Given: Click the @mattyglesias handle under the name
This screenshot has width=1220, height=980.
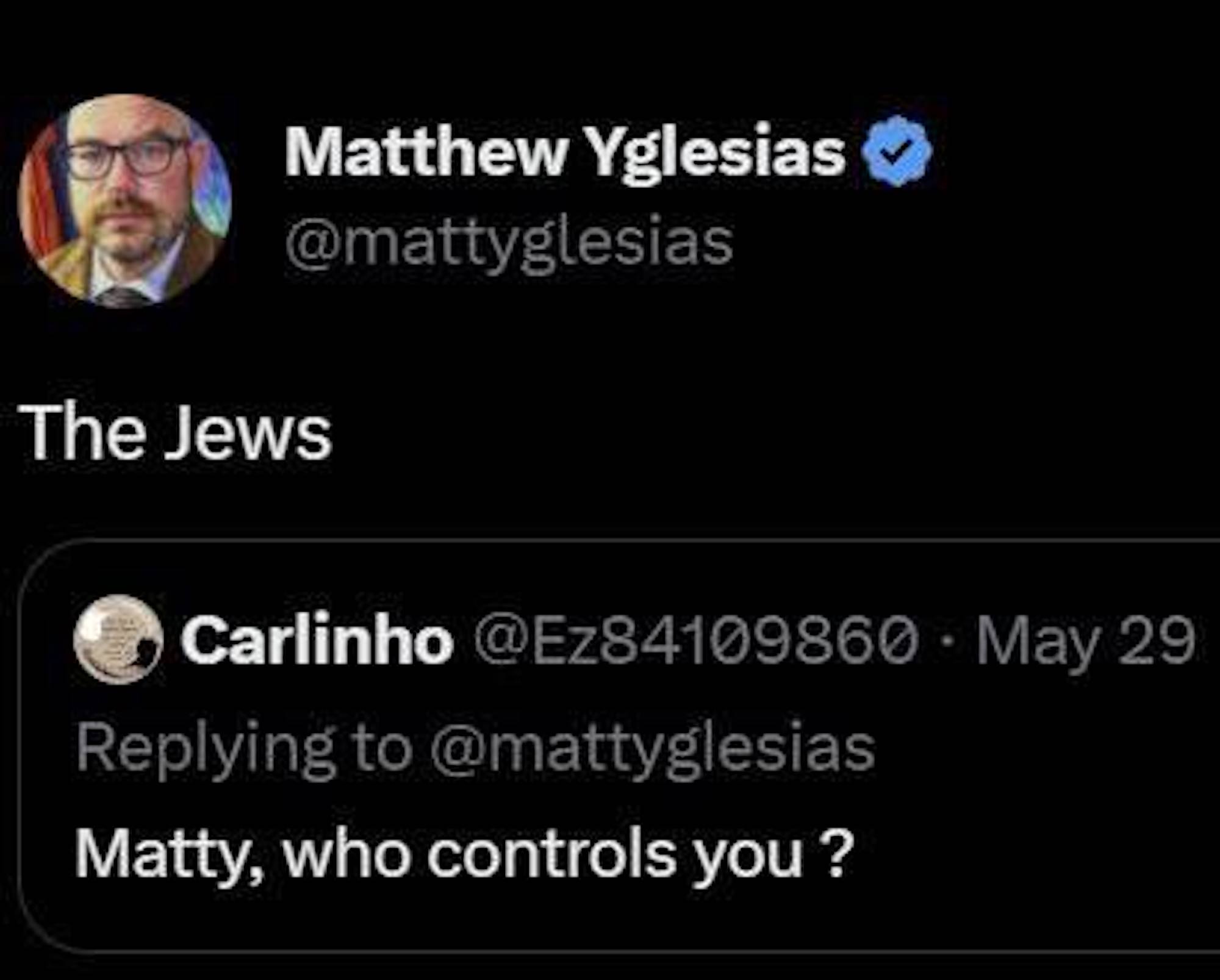Looking at the screenshot, I should [509, 244].
